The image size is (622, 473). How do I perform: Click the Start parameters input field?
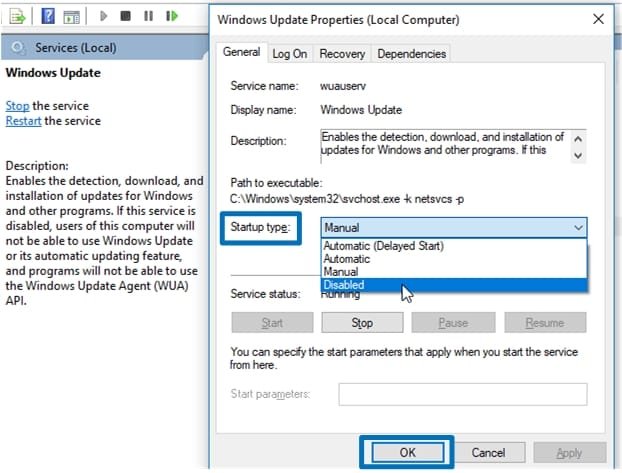coord(463,394)
